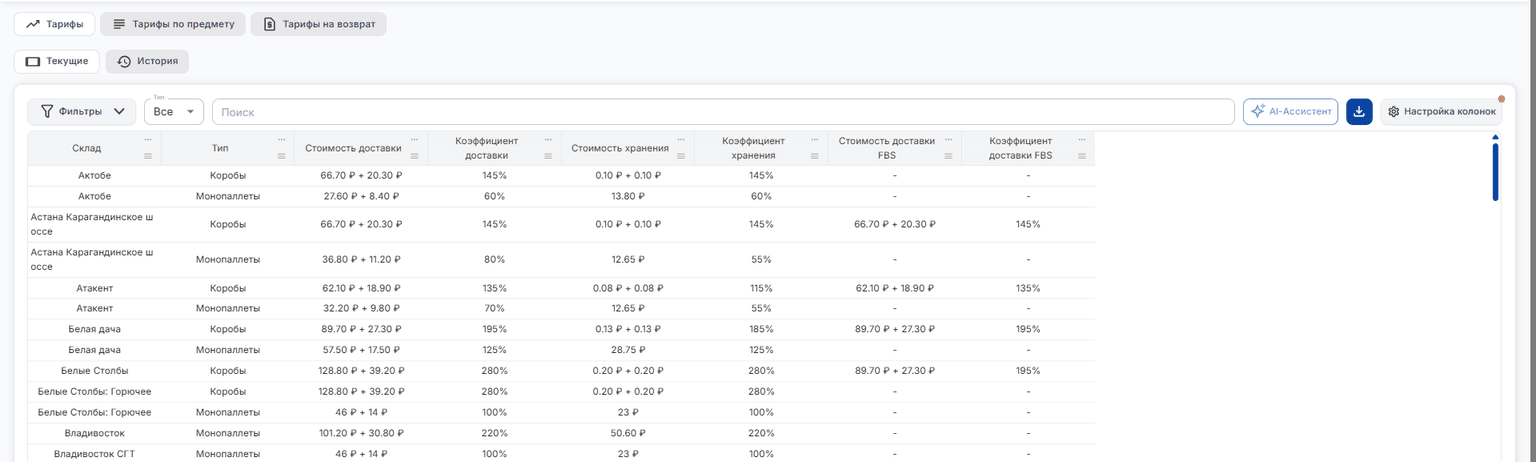Switch to the Тарифы tab
Screen dimensions: 1536x462
(55, 24)
